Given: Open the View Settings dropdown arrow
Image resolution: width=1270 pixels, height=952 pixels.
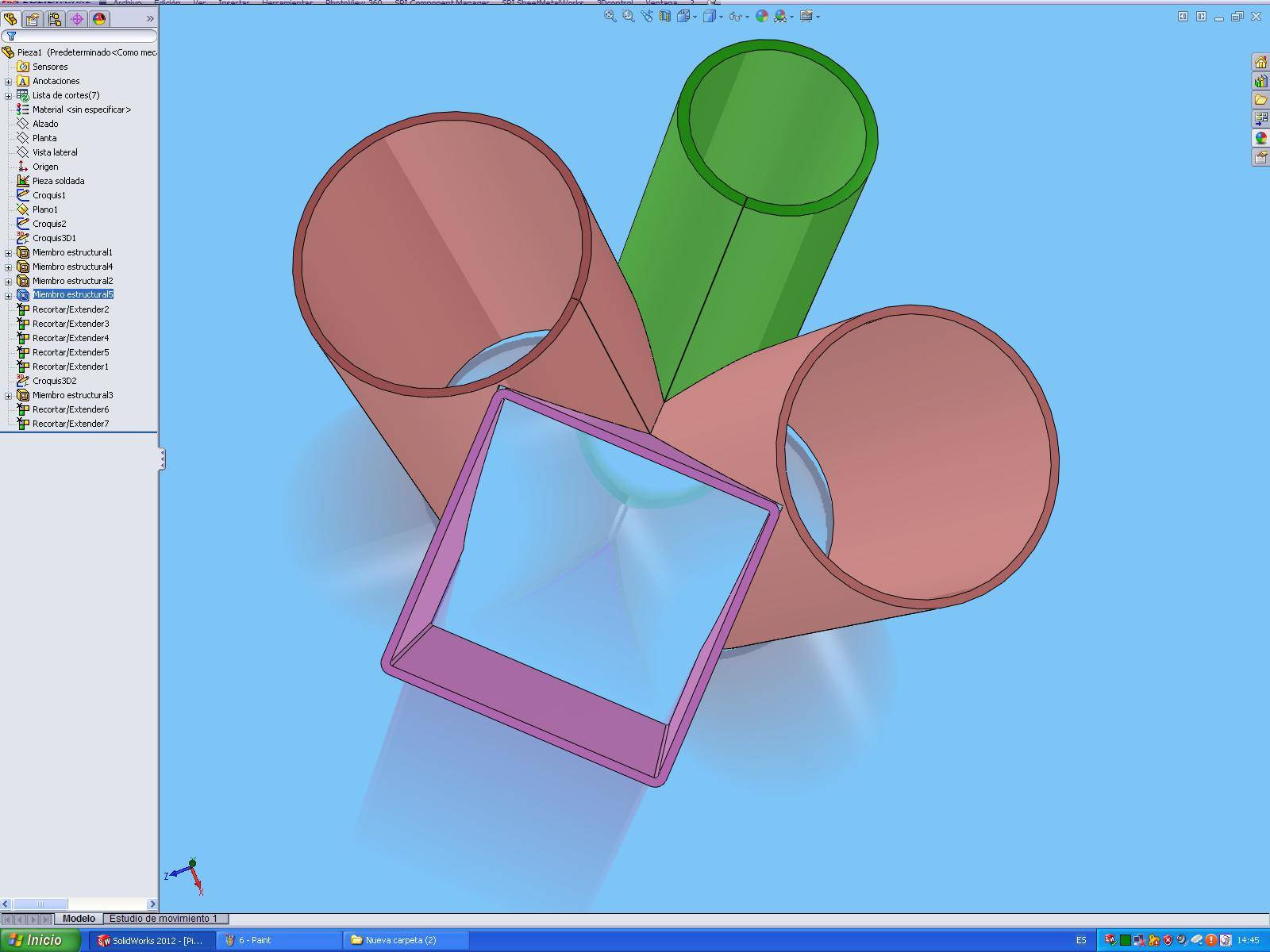Looking at the screenshot, I should point(818,17).
